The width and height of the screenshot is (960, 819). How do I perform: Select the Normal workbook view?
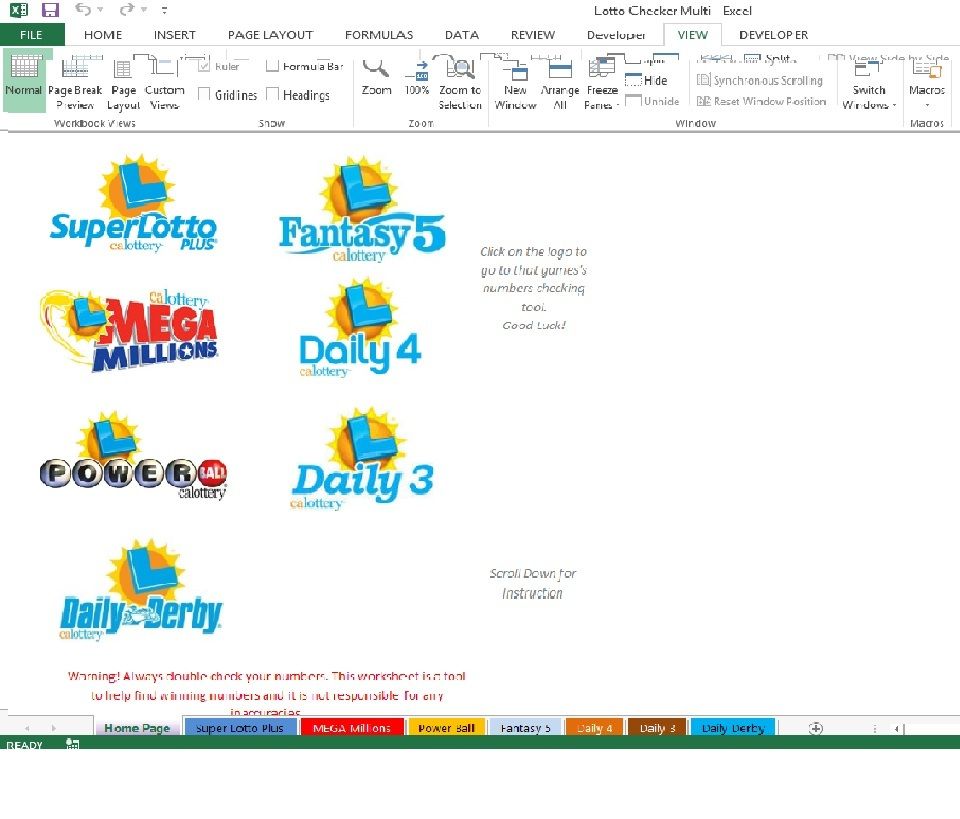point(24,81)
